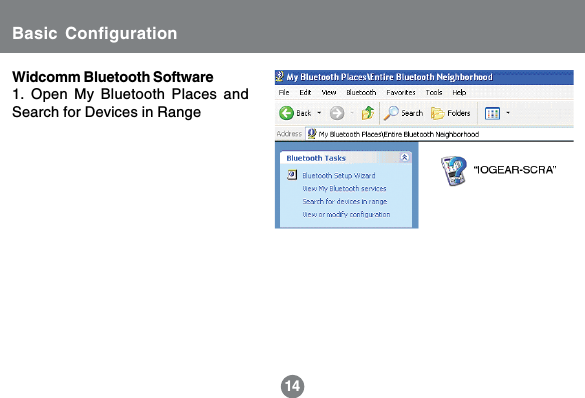Click the address bar path field
Screen dimensions: 585x398
[439, 134]
